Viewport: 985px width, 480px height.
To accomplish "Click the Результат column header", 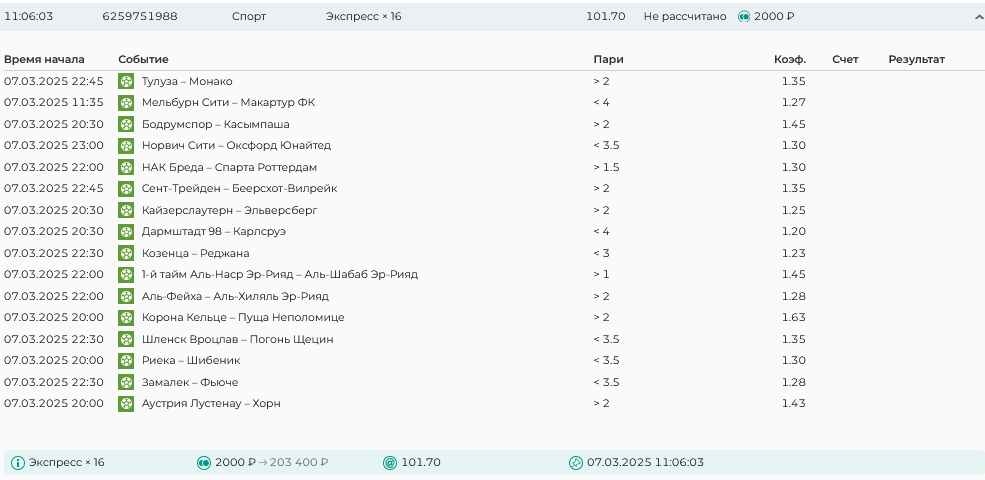I will 917,60.
